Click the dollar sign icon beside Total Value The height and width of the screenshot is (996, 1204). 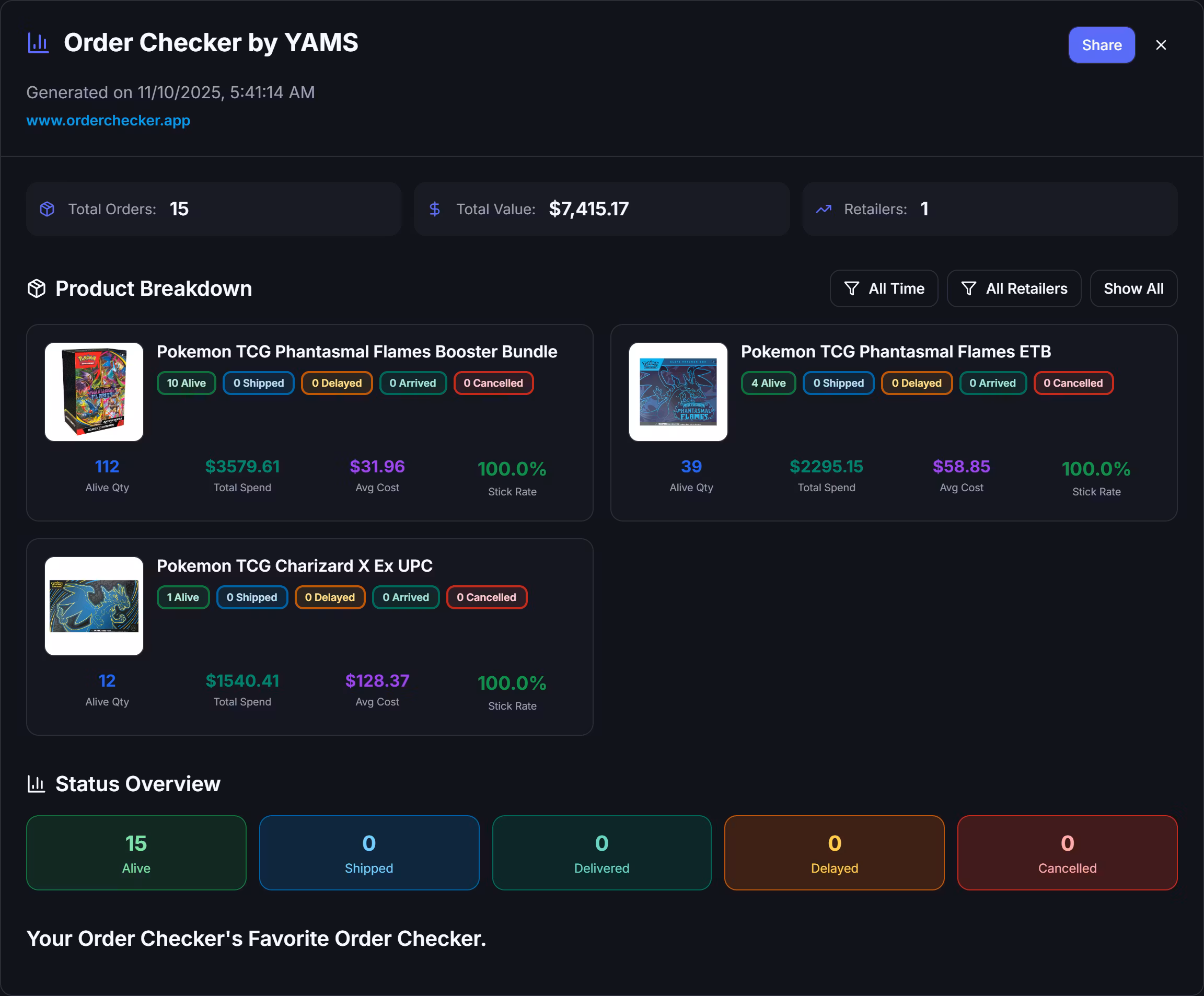[435, 210]
